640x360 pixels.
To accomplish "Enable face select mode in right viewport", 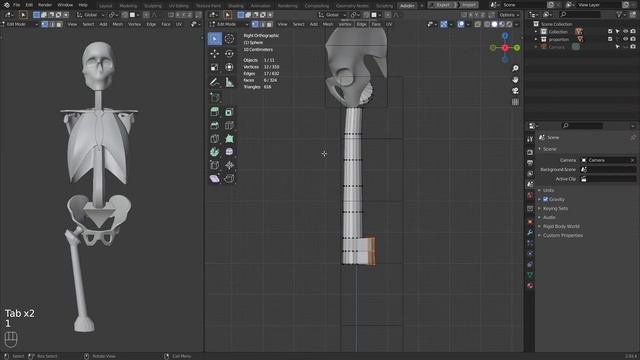I will pos(270,24).
